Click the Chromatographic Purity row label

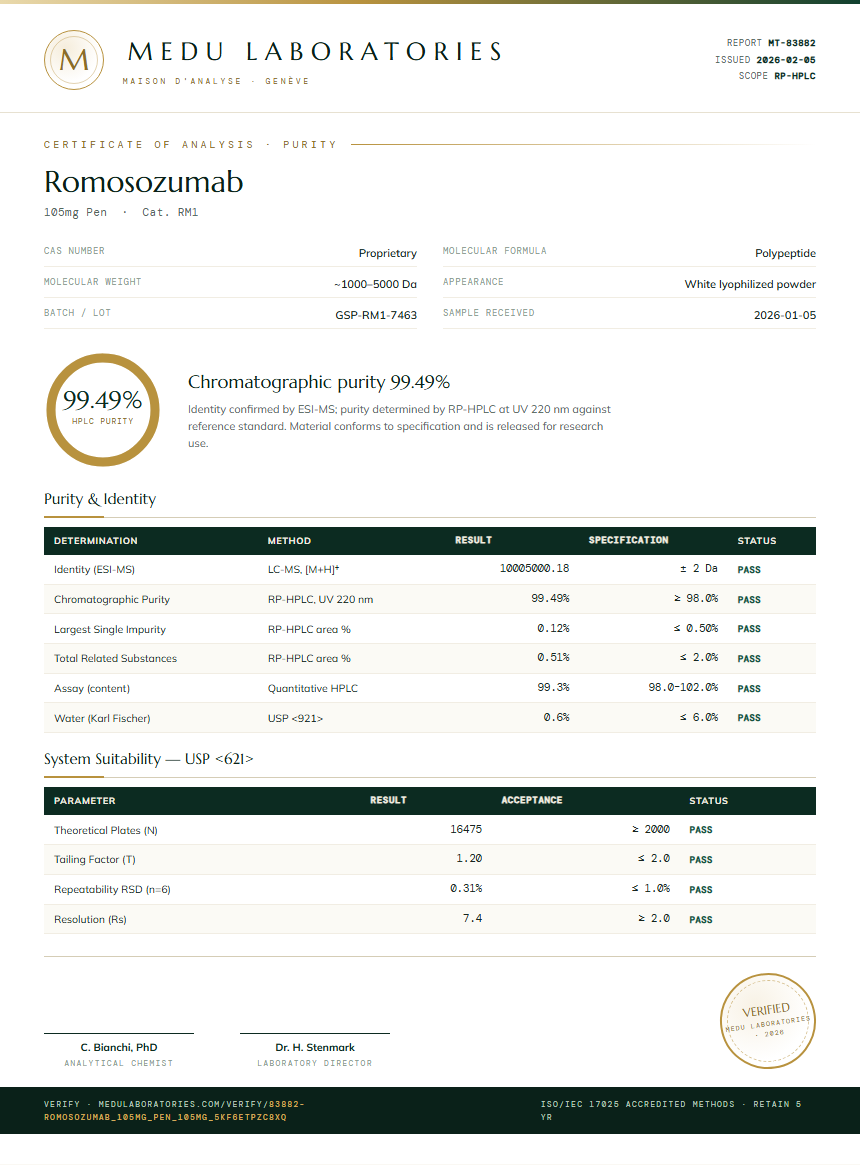coord(112,600)
